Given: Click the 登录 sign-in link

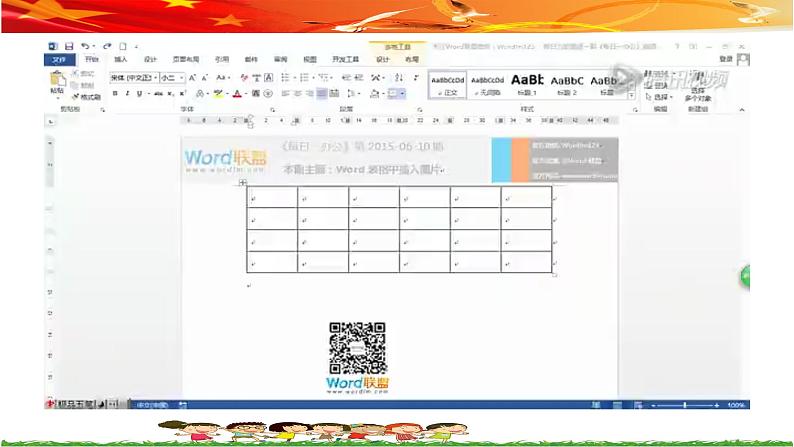Looking at the screenshot, I should (726, 59).
